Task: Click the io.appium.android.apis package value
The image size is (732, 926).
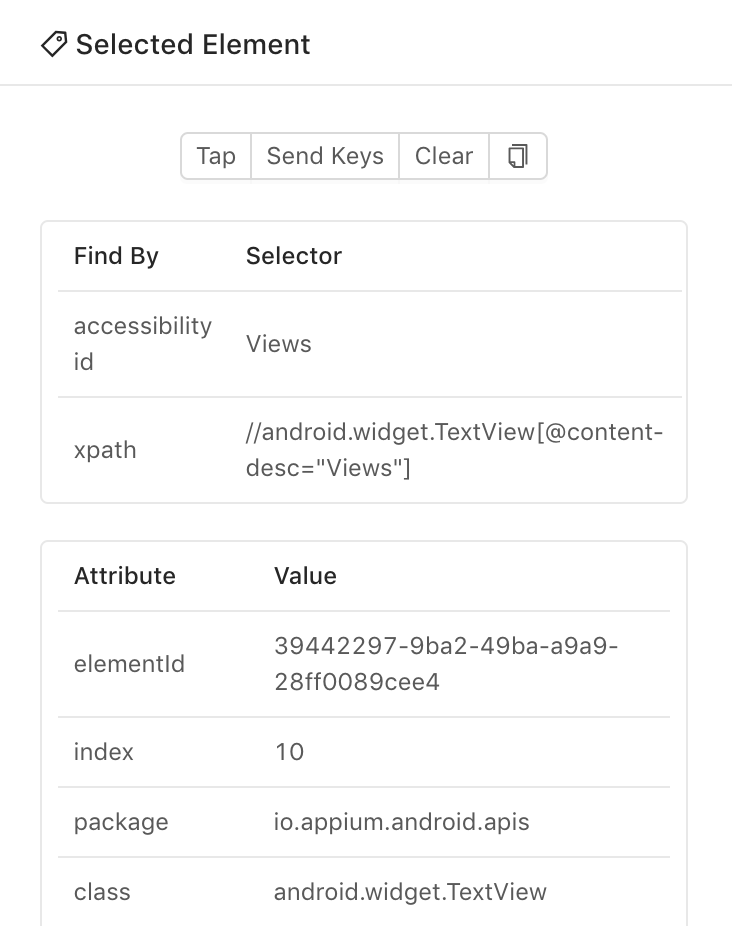Action: tap(401, 822)
